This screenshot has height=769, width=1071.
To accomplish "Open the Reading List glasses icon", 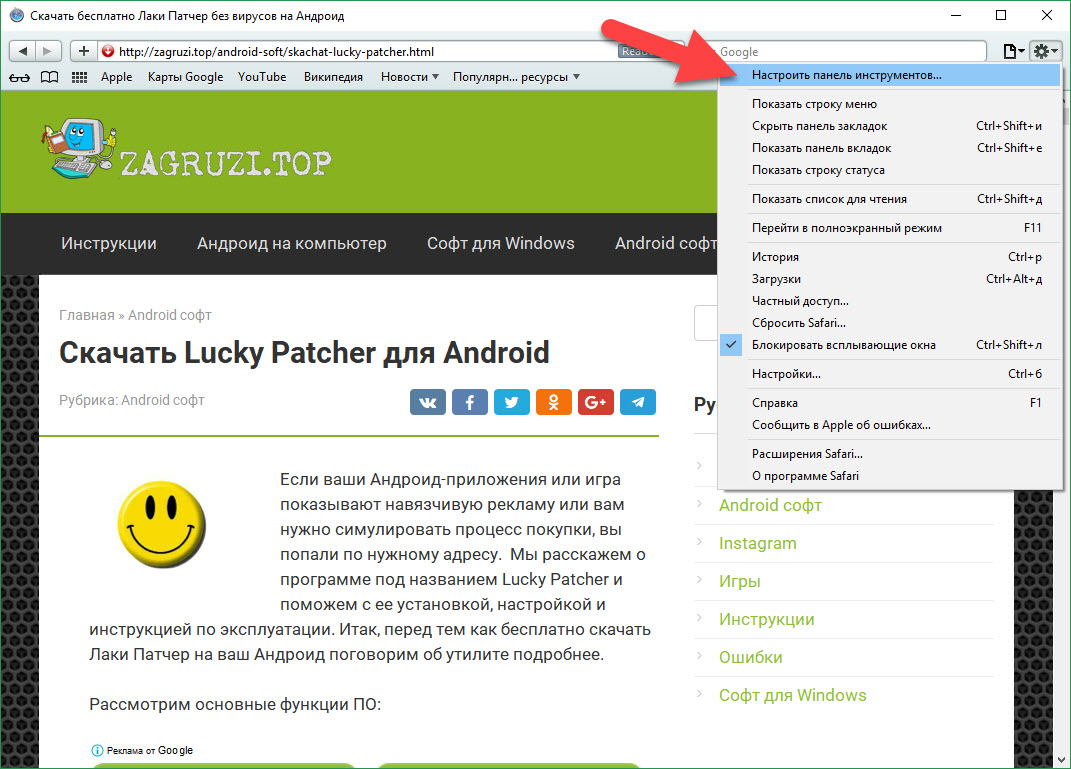I will point(19,77).
